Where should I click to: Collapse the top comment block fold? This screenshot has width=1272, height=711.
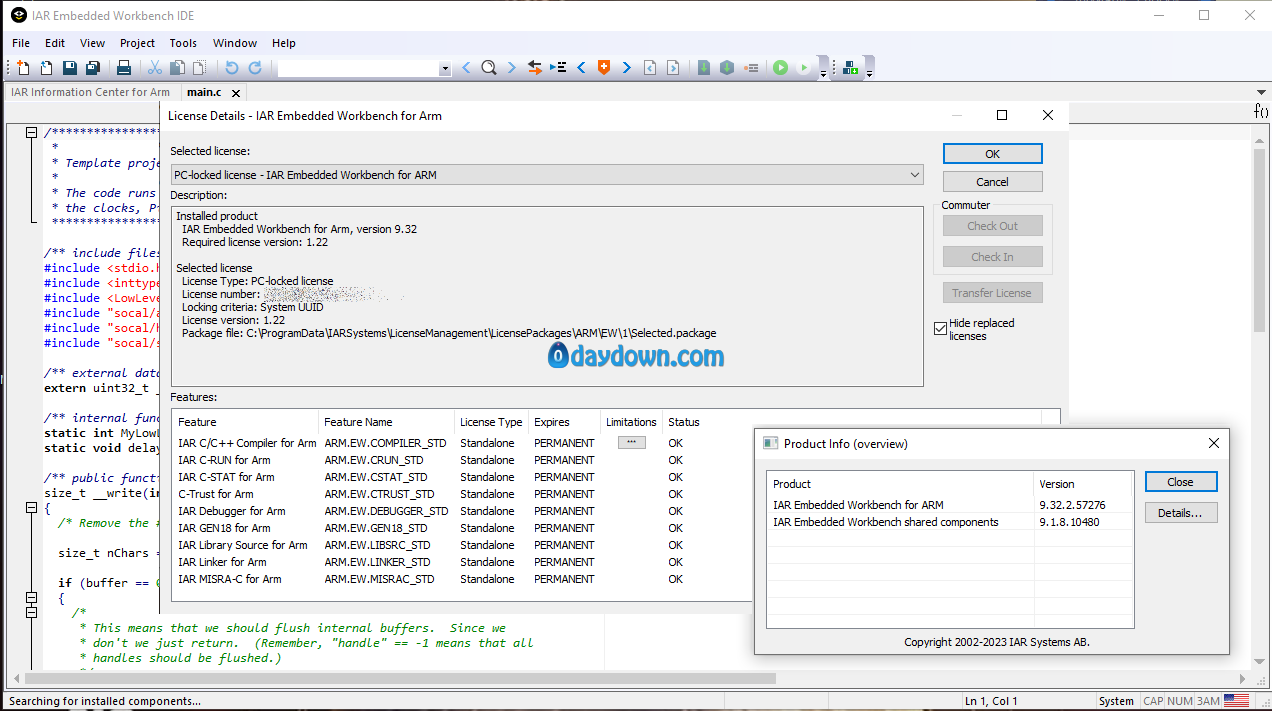pos(31,133)
